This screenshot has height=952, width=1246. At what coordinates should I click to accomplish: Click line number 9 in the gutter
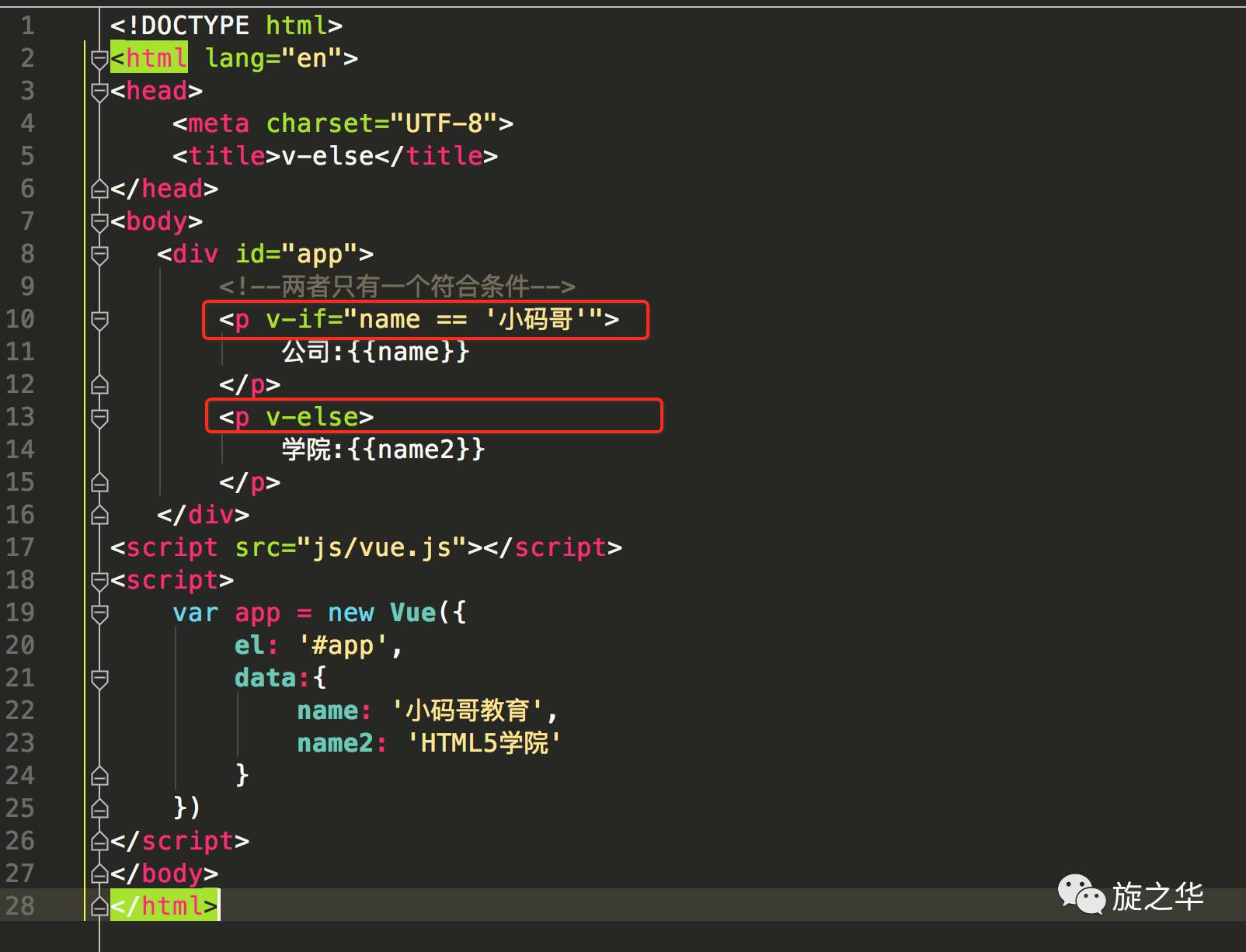coord(27,287)
